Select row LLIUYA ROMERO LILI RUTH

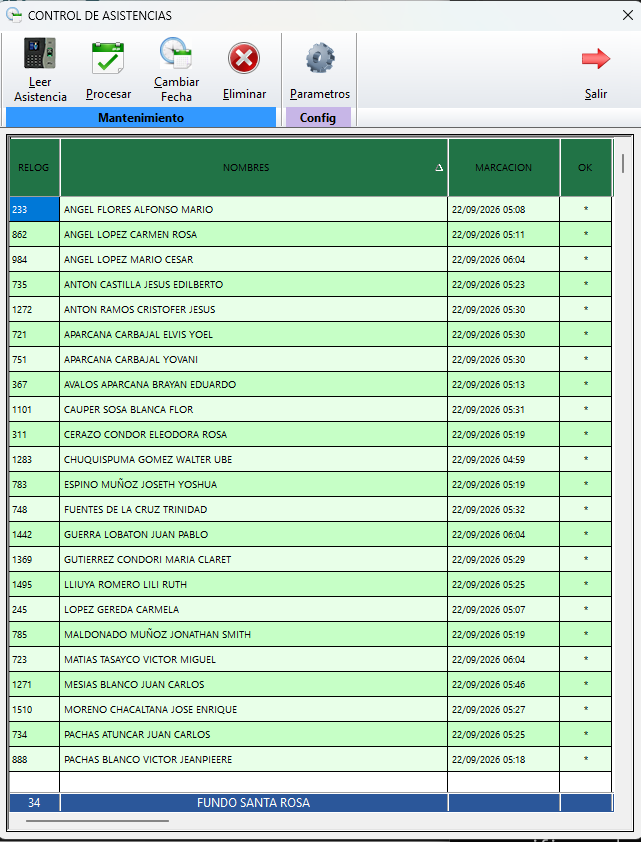pos(310,584)
